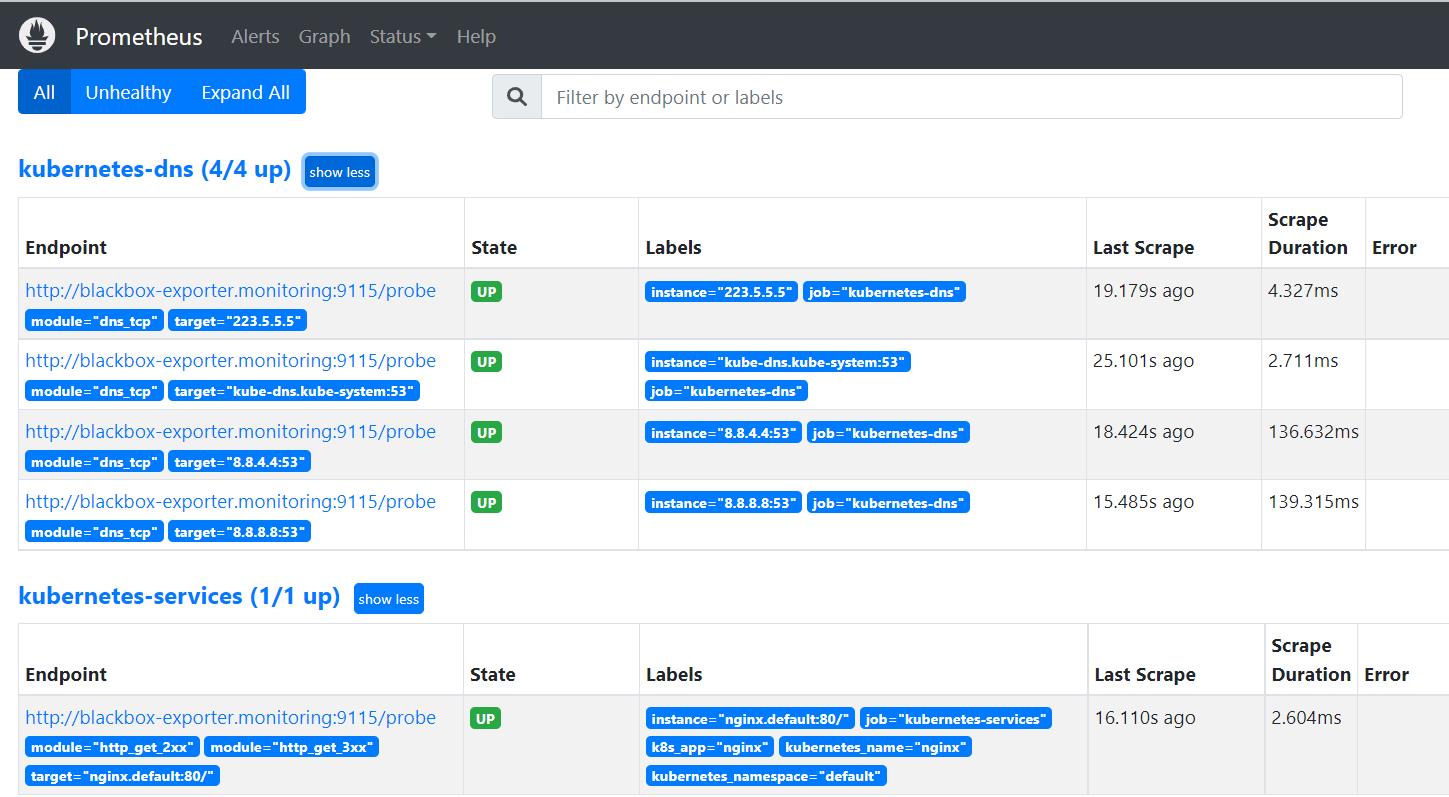This screenshot has width=1449, height=797.
Task: Select the All targets filter
Action: 44,92
